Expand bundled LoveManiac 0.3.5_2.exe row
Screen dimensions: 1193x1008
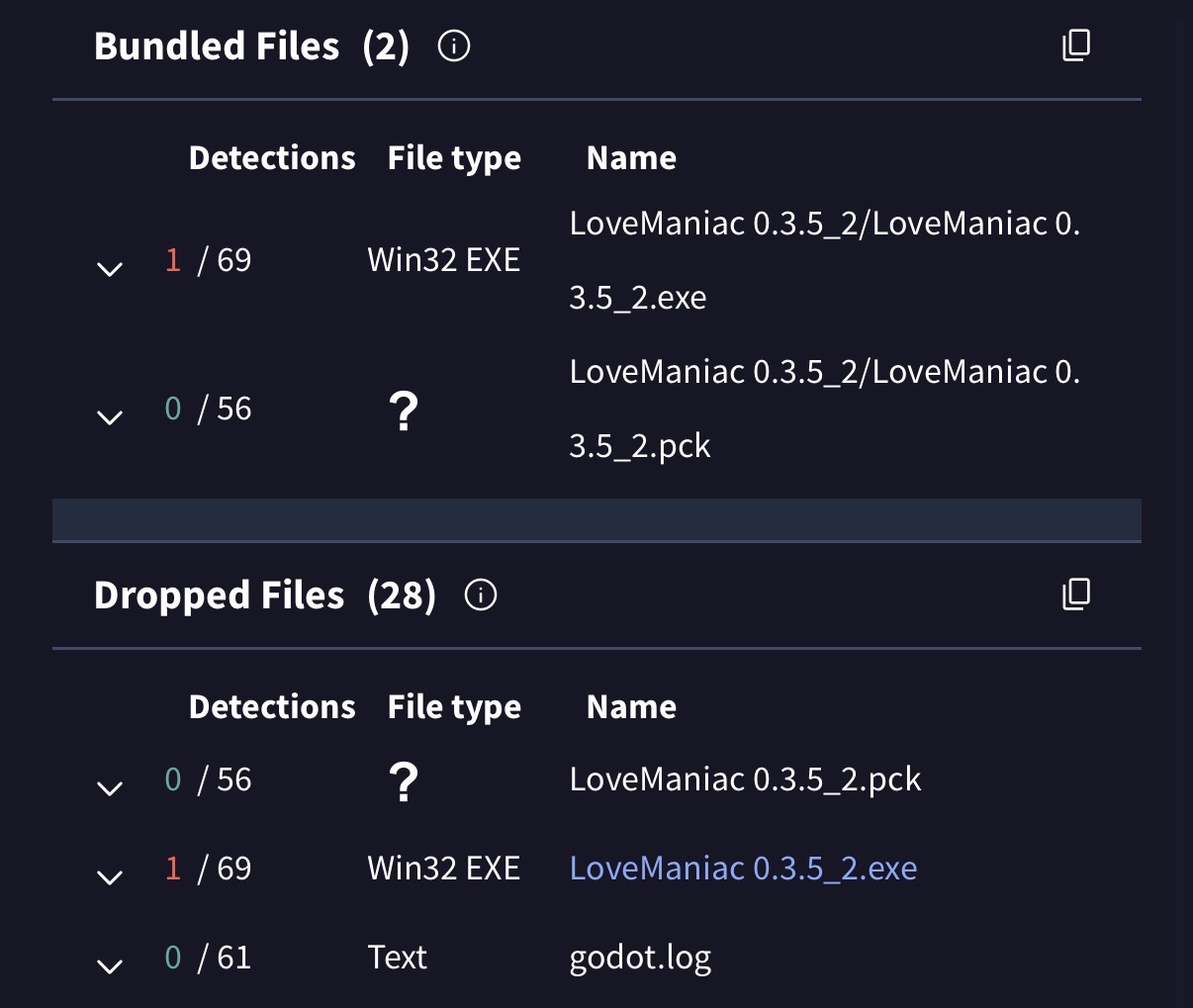point(110,268)
